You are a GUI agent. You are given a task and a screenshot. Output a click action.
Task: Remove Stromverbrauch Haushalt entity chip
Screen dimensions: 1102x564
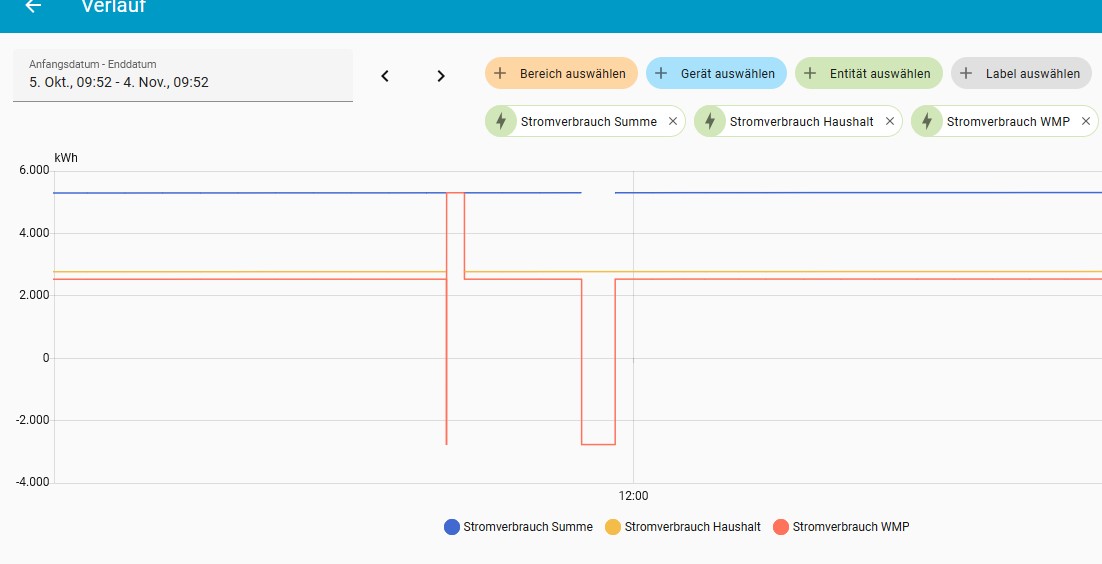click(x=890, y=121)
